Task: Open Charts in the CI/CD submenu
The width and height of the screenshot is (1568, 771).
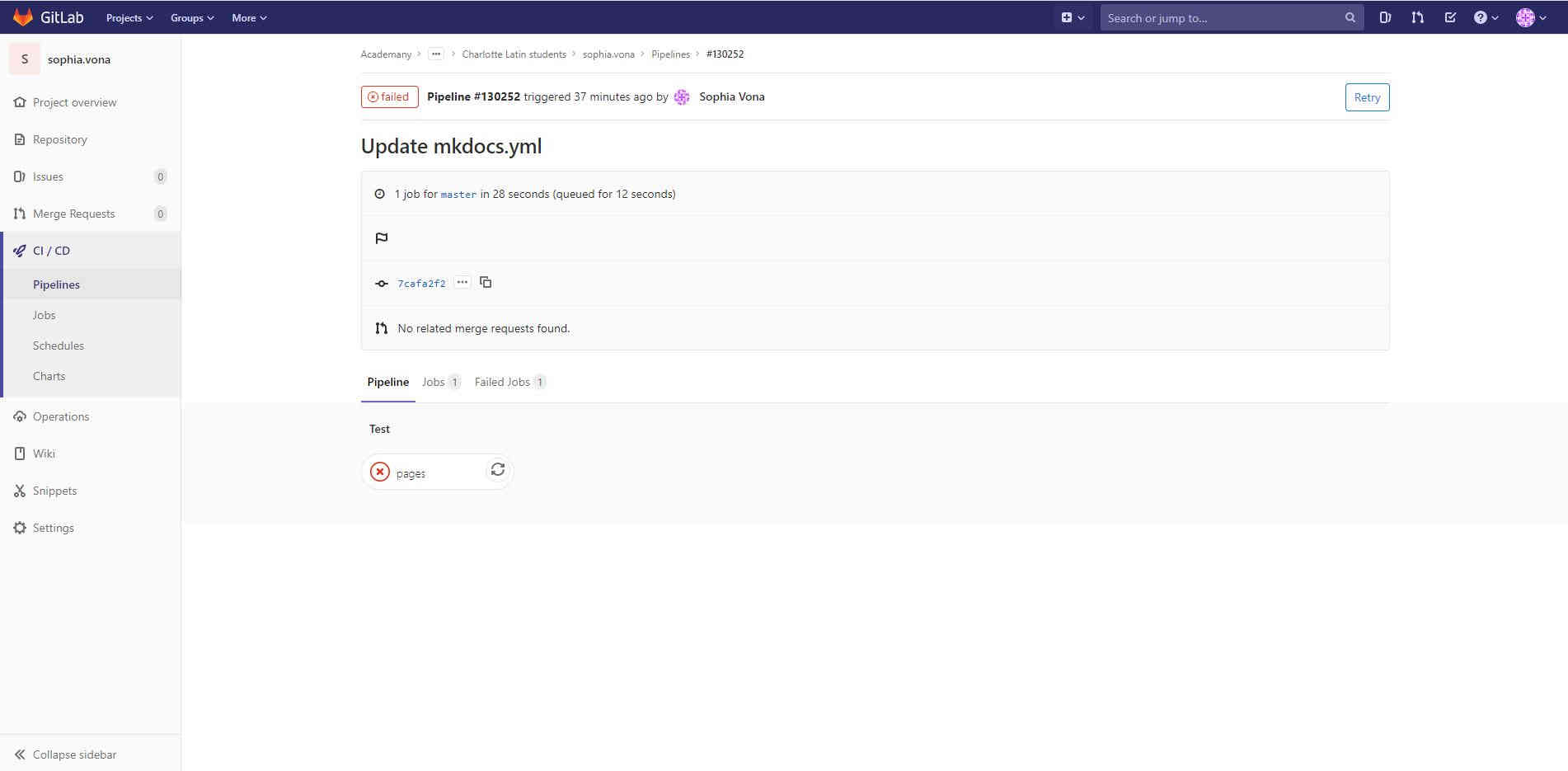Action: click(90, 376)
